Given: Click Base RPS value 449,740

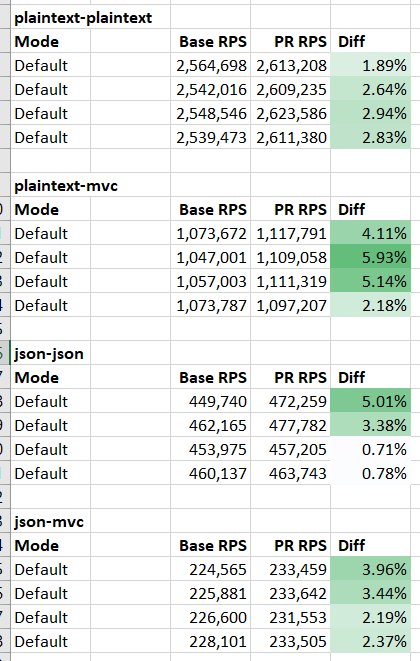Looking at the screenshot, I should (x=210, y=401).
